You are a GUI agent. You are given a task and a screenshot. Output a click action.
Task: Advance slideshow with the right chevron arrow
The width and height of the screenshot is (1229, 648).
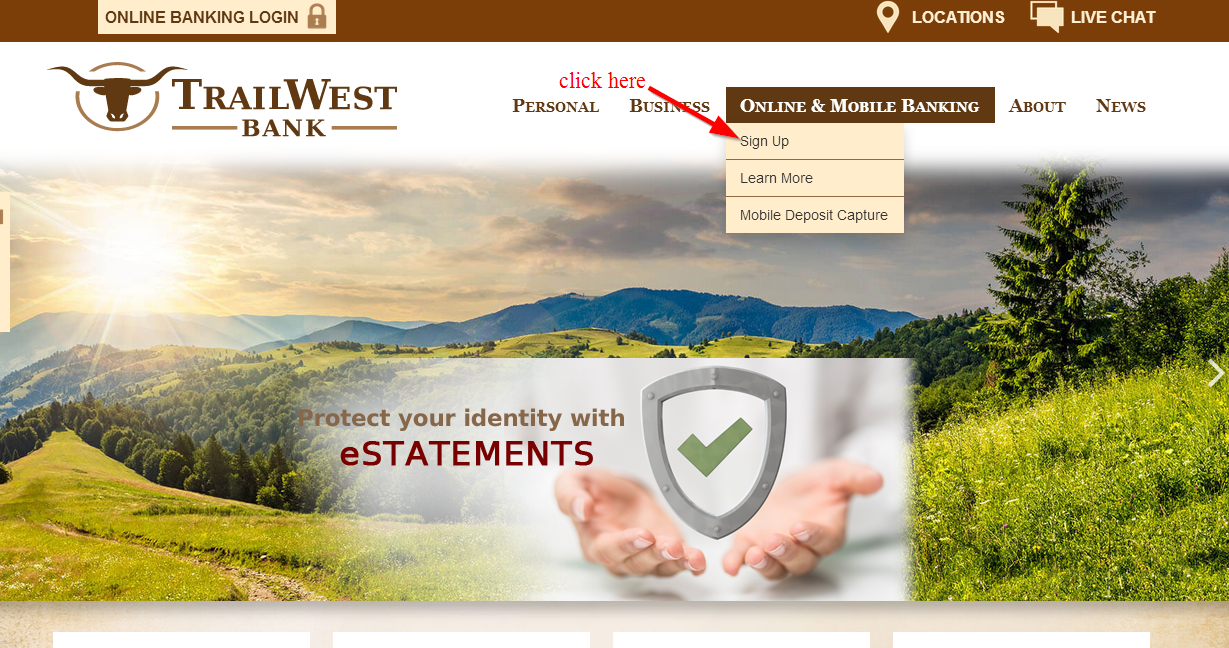tap(1215, 373)
